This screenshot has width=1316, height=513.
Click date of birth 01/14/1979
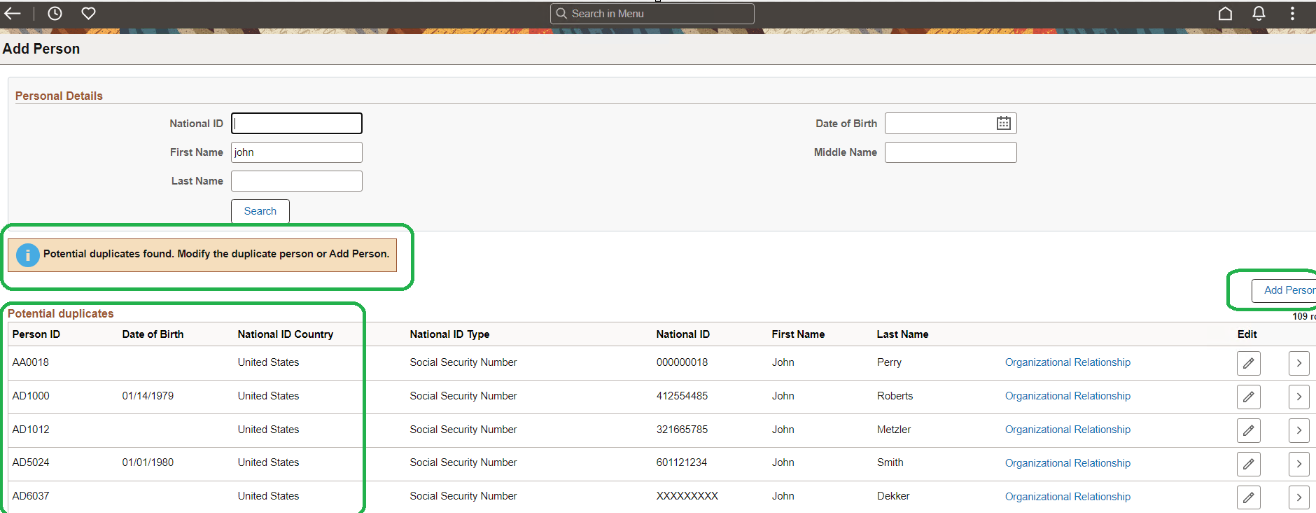coord(148,396)
